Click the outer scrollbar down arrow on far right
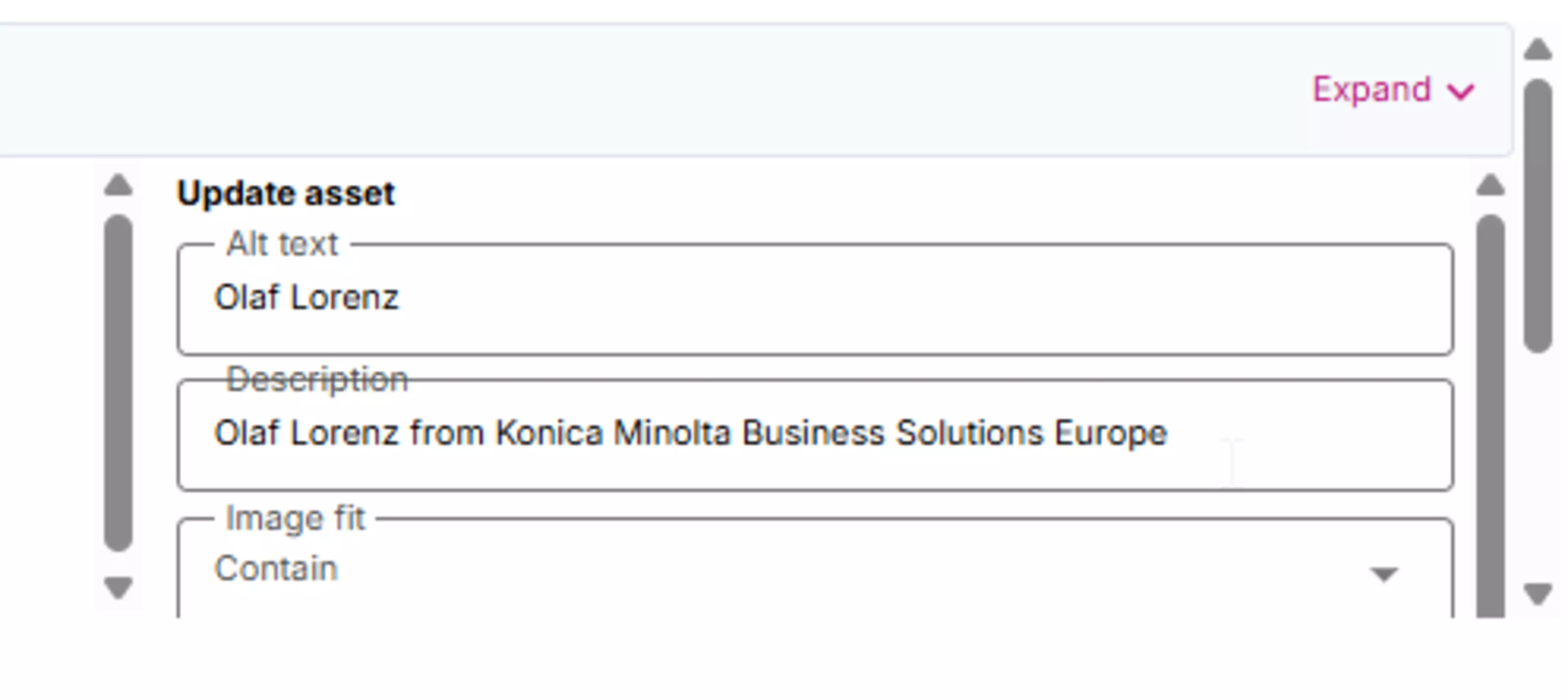The height and width of the screenshot is (700, 1568). [x=1537, y=593]
